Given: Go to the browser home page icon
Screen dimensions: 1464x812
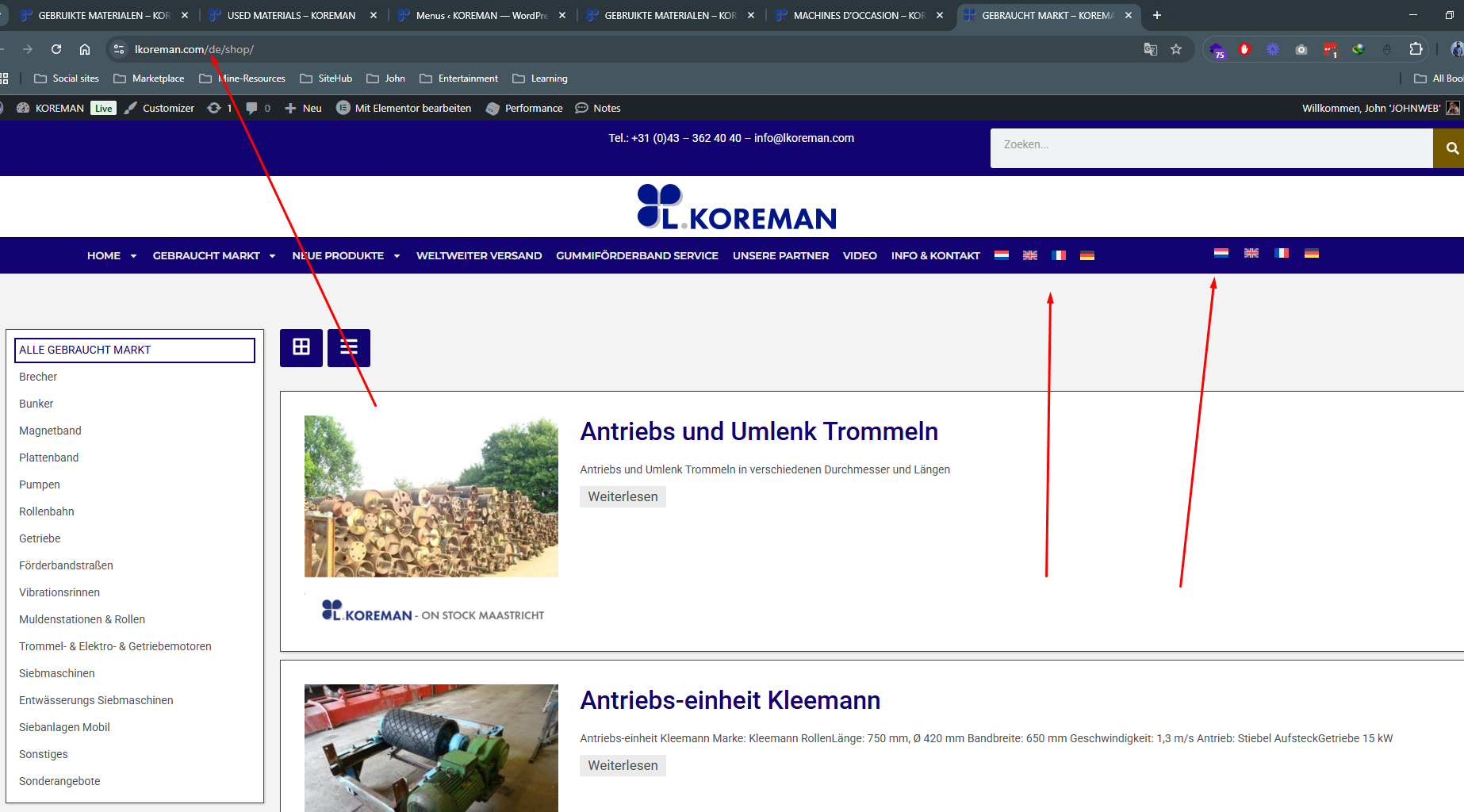Looking at the screenshot, I should [x=85, y=49].
